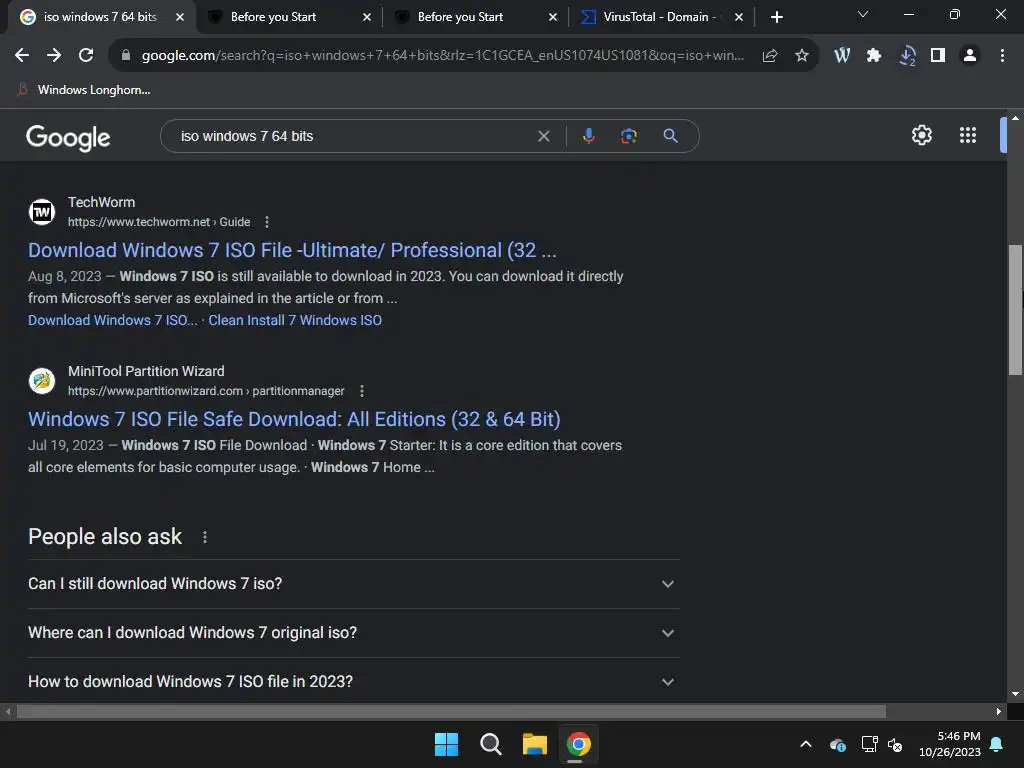This screenshot has height=768, width=1024.
Task: Open the taskbar clock showing 5:46 PM
Action: pos(950,744)
